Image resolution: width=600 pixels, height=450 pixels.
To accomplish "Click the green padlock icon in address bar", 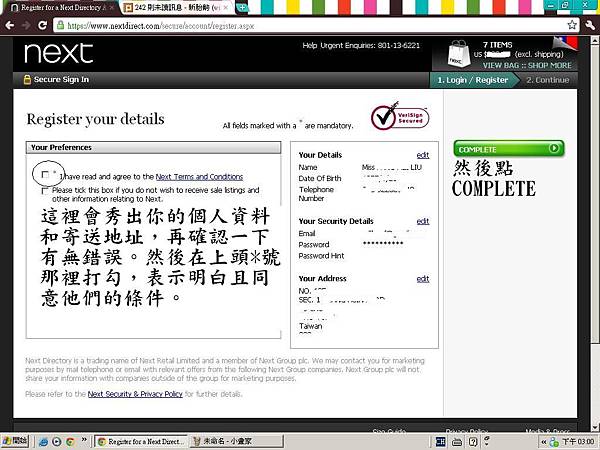I will pyautogui.click(x=60, y=25).
